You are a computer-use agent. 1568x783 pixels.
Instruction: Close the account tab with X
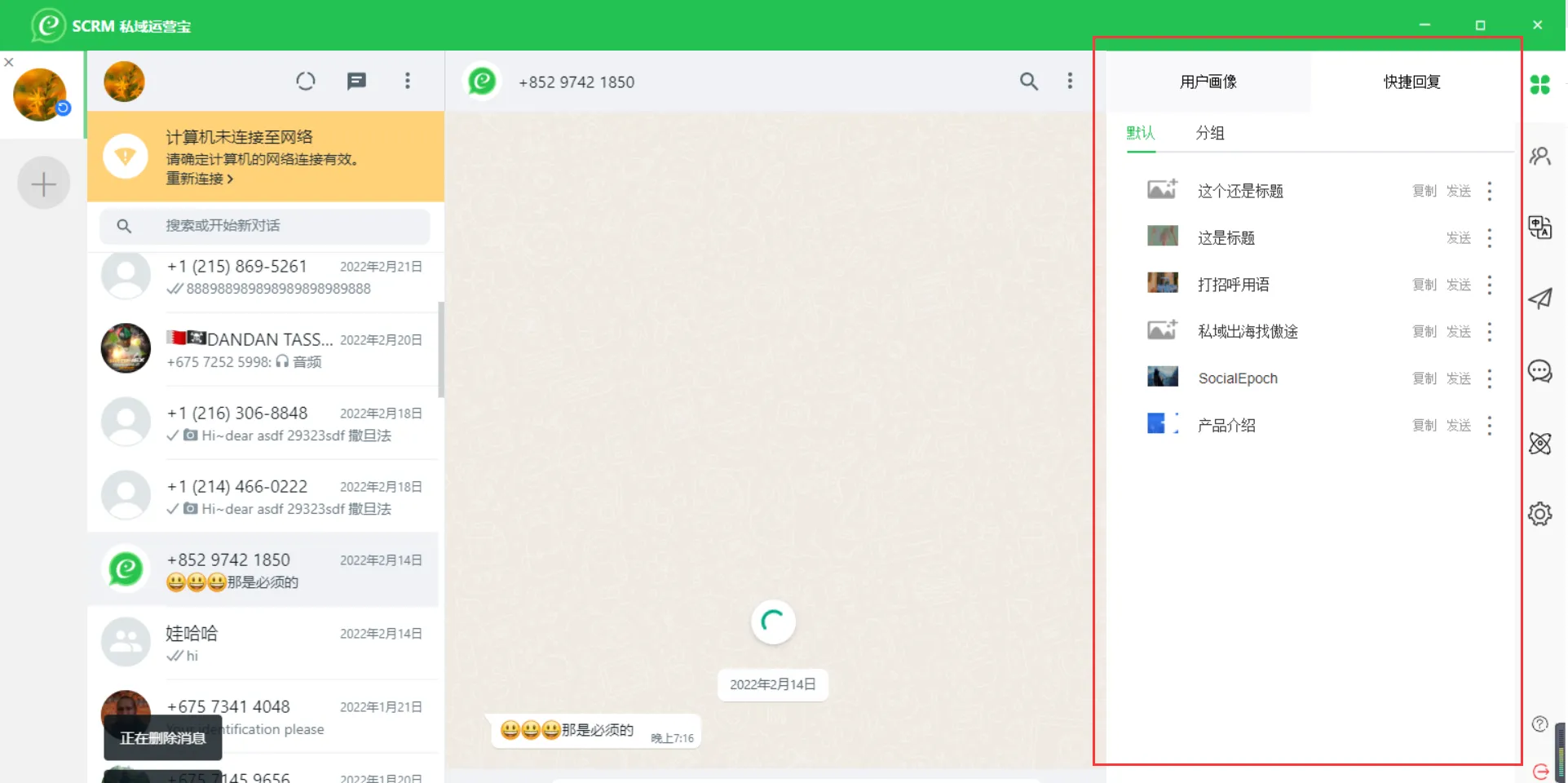[x=8, y=62]
